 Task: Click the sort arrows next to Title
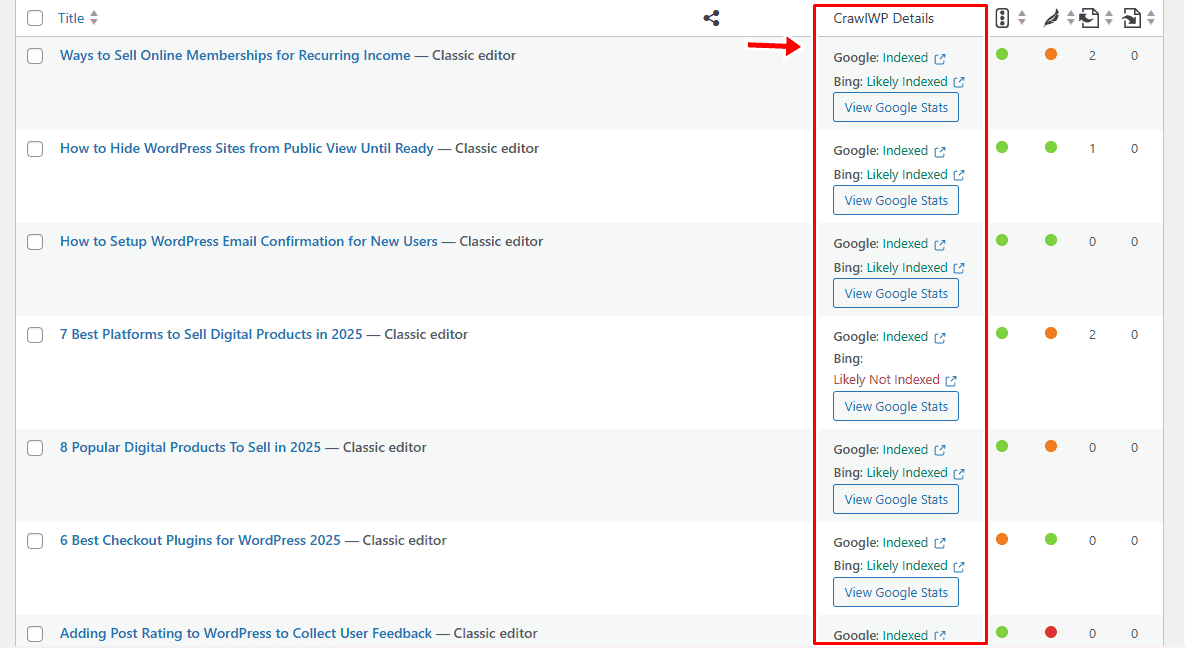coord(94,18)
